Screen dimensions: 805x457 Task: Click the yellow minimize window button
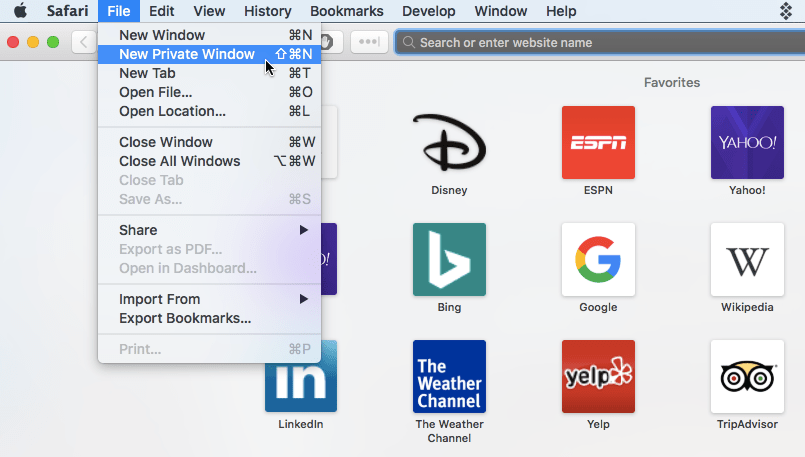pyautogui.click(x=33, y=42)
